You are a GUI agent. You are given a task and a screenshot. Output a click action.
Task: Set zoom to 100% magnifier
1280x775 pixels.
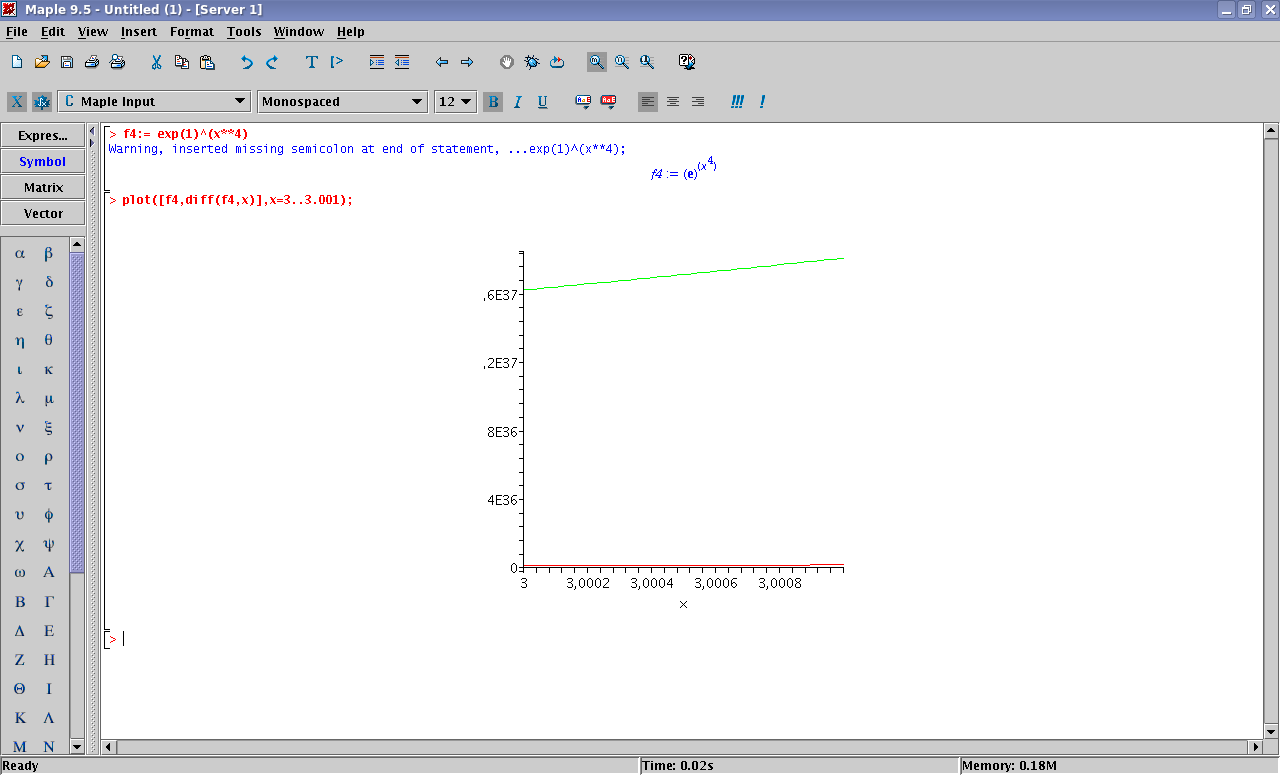tap(597, 62)
